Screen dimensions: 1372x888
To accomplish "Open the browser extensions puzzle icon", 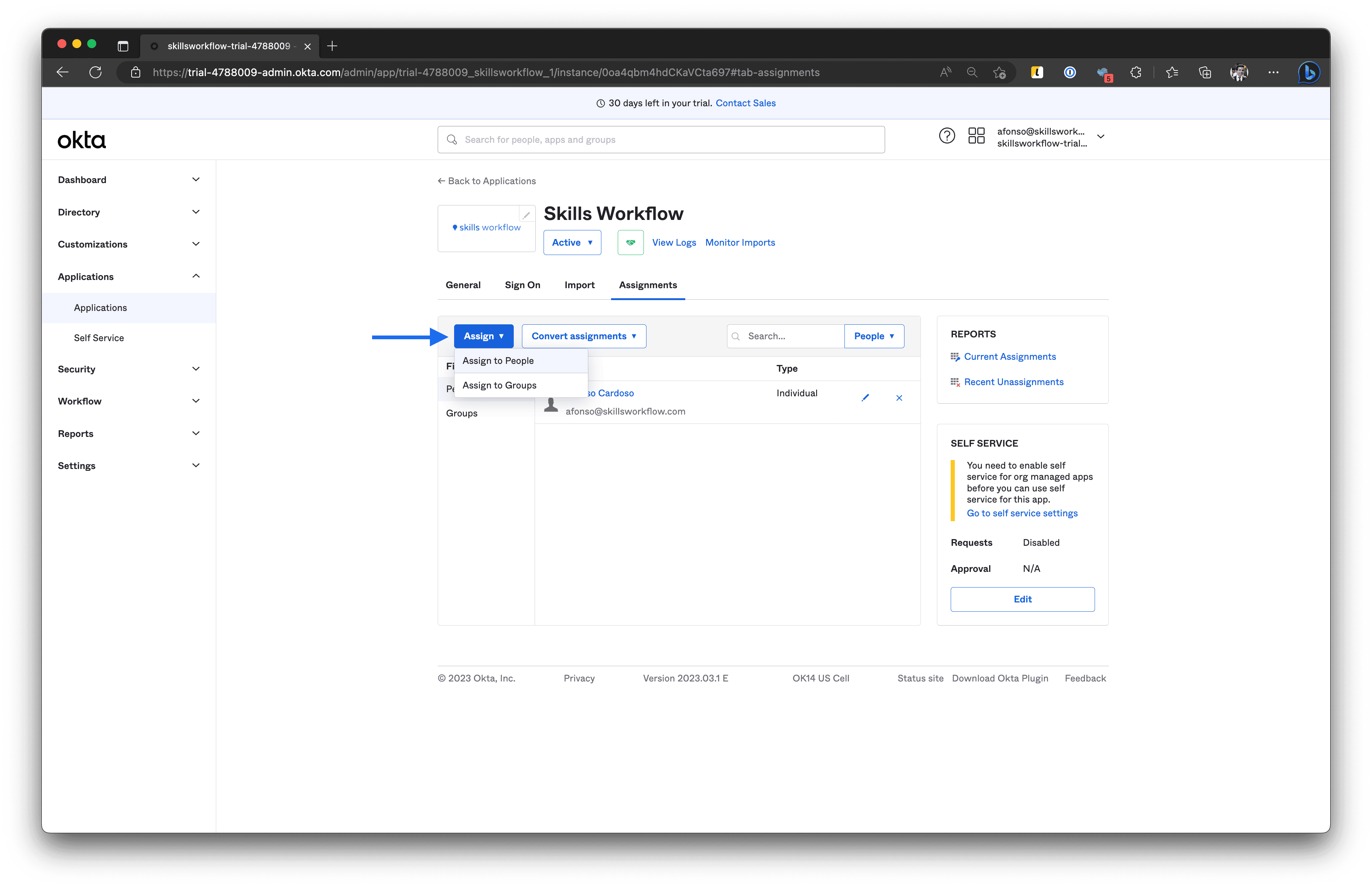I will (x=1136, y=72).
